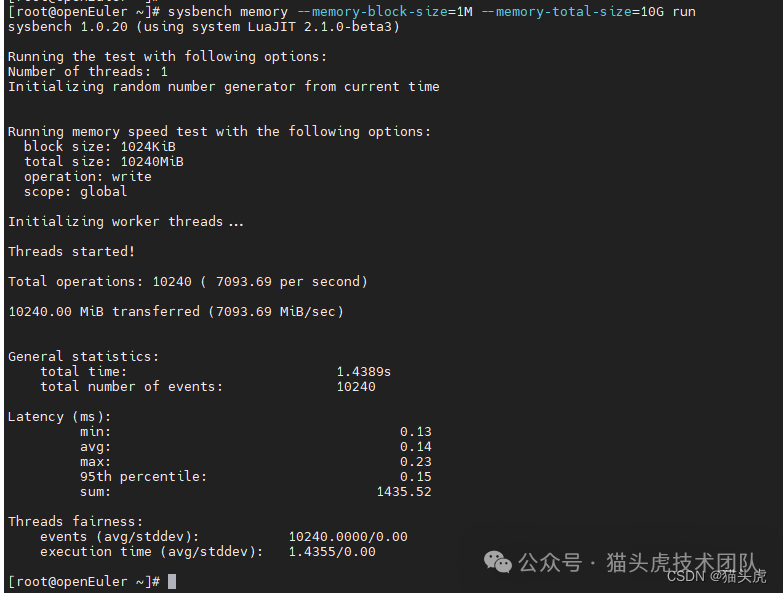The width and height of the screenshot is (783, 593).
Task: Click the "Number of threads: 1" line
Action: (88, 71)
